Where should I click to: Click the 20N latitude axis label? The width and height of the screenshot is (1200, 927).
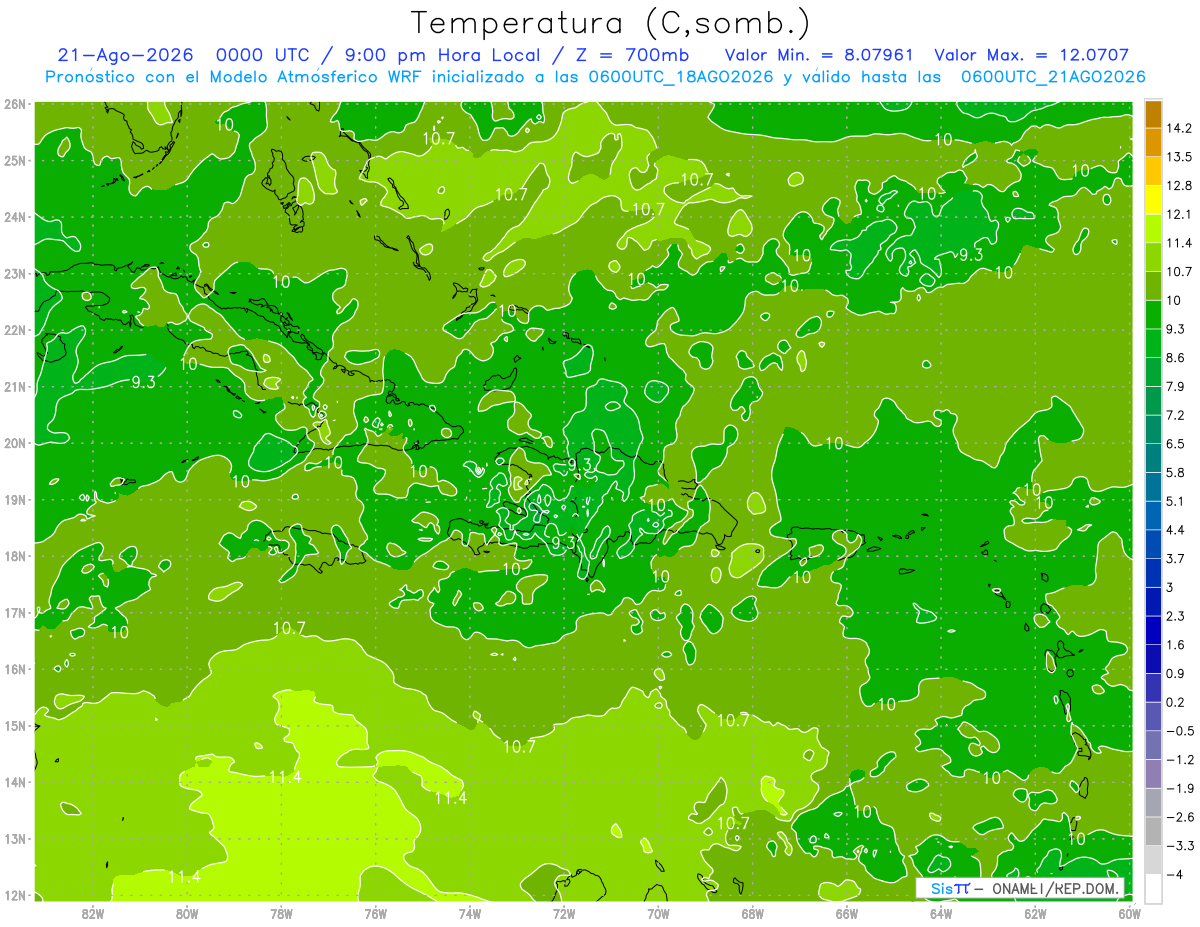[15, 443]
